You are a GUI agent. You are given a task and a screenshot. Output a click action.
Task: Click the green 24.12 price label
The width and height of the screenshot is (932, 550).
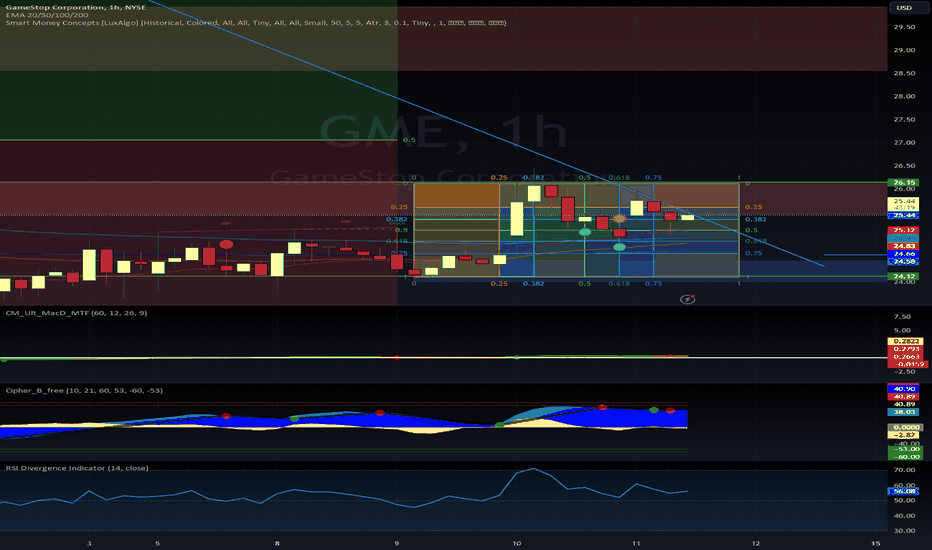pos(903,276)
